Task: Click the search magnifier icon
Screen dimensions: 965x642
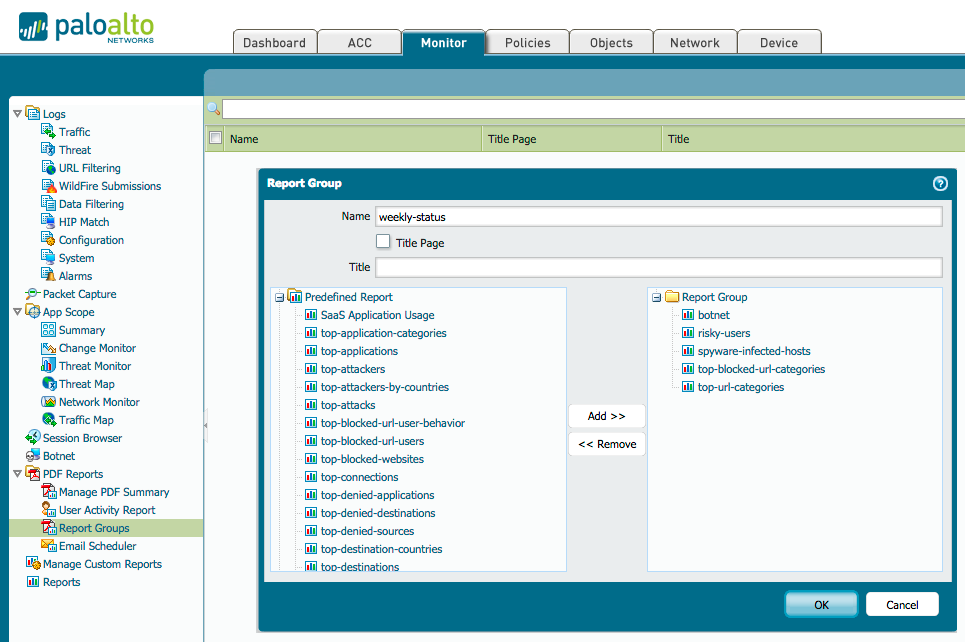Action: point(213,109)
